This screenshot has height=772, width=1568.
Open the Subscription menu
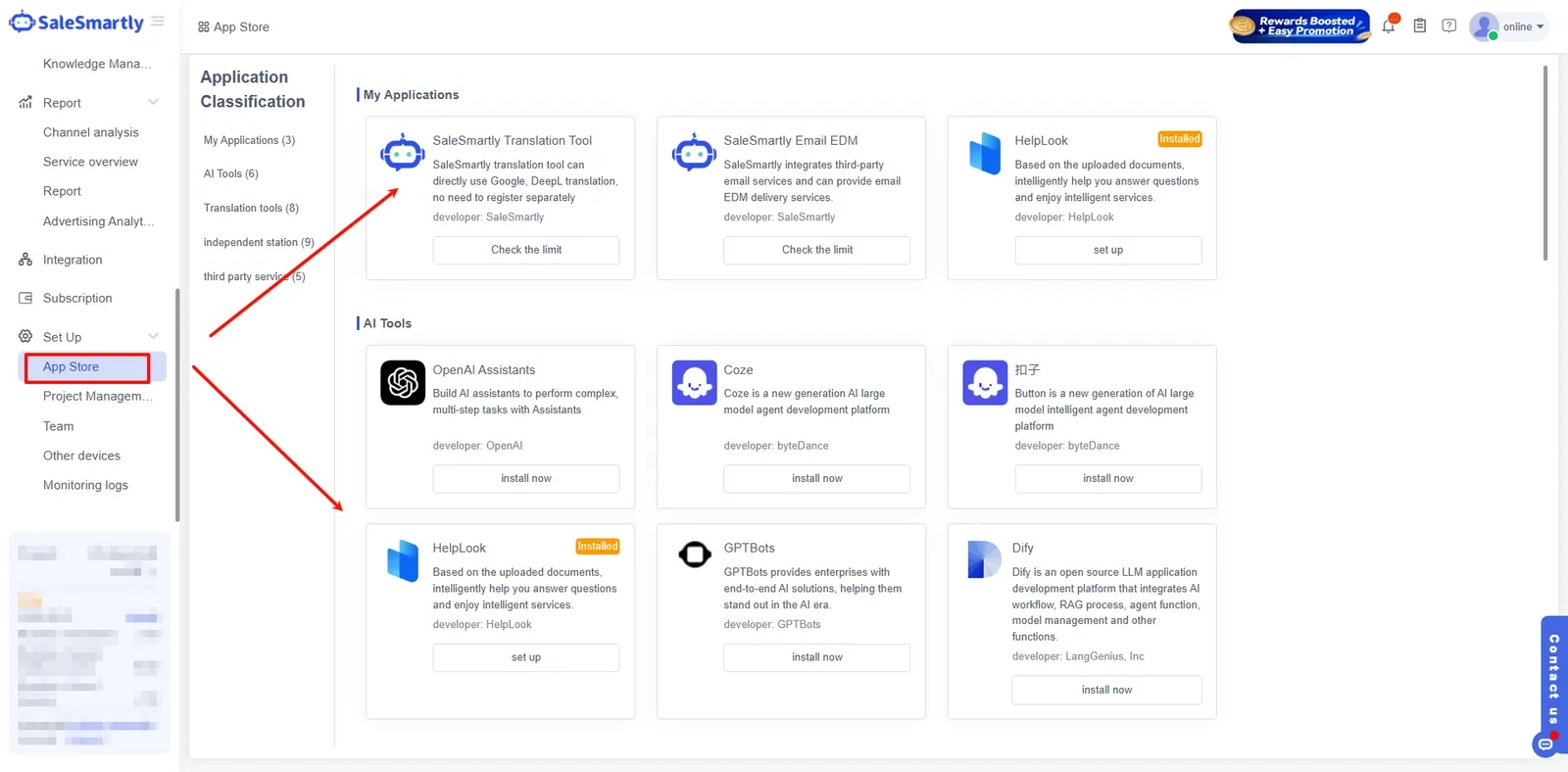77,298
